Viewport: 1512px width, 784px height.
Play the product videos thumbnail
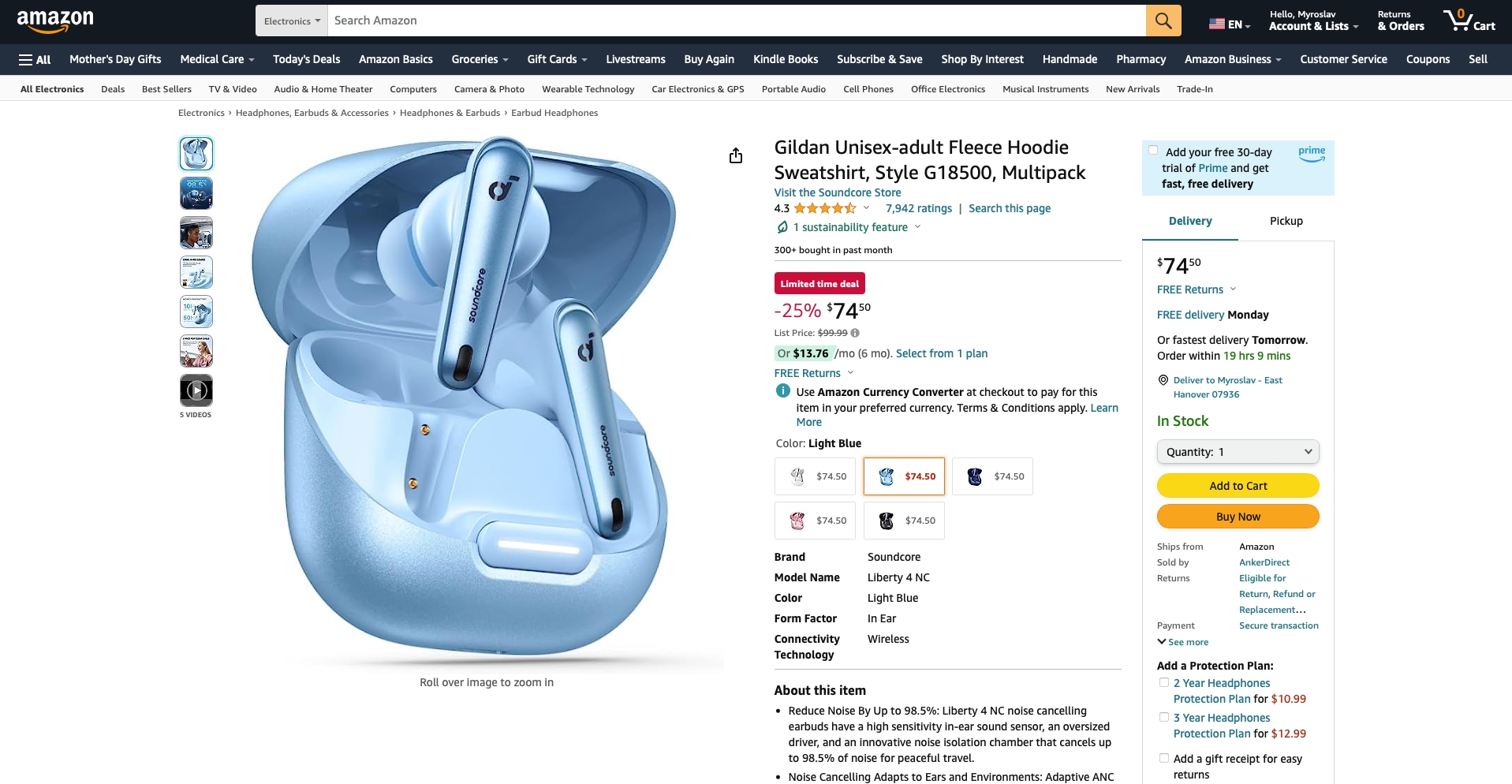point(196,390)
